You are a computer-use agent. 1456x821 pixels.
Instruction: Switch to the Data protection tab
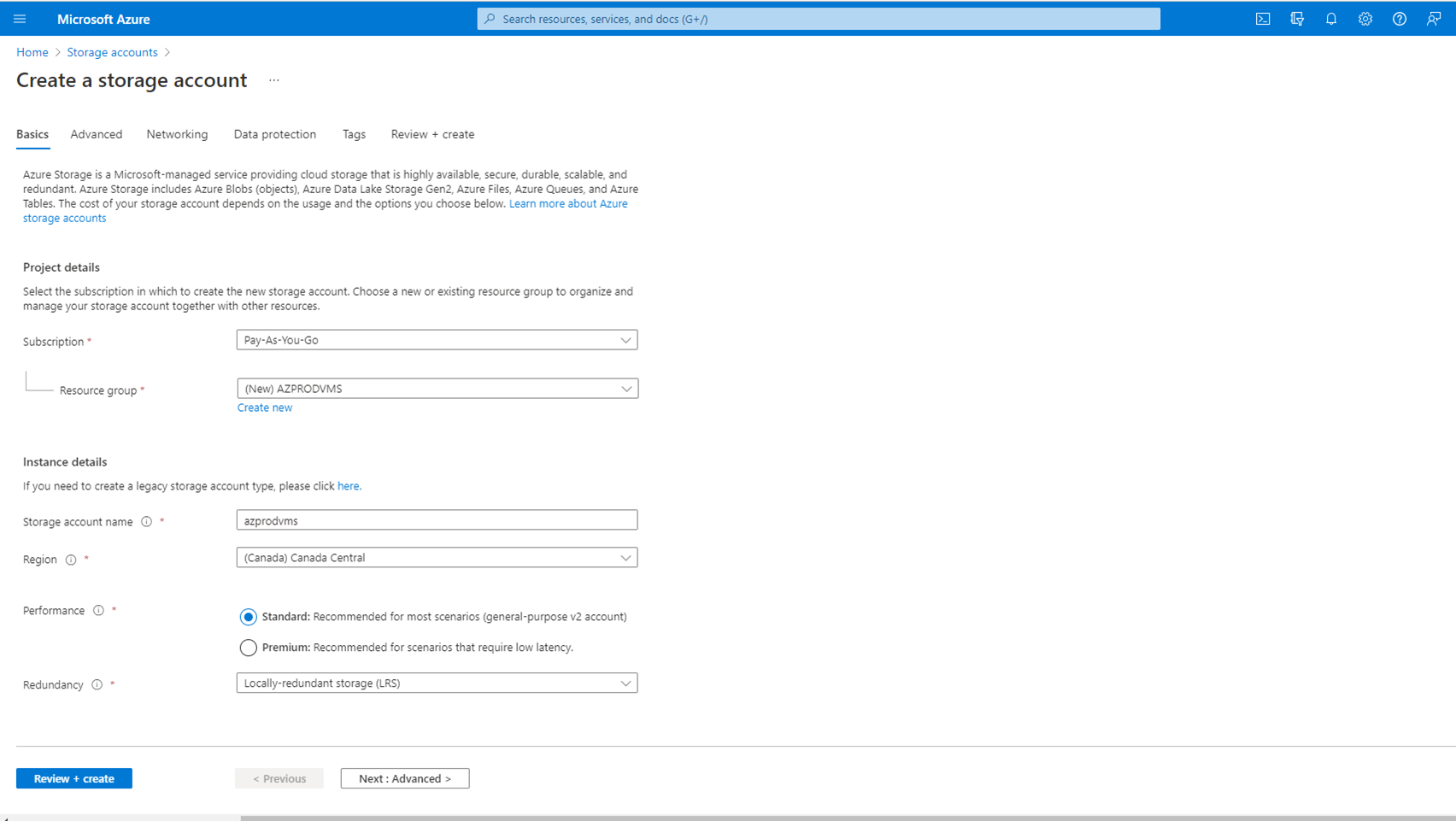coord(274,134)
